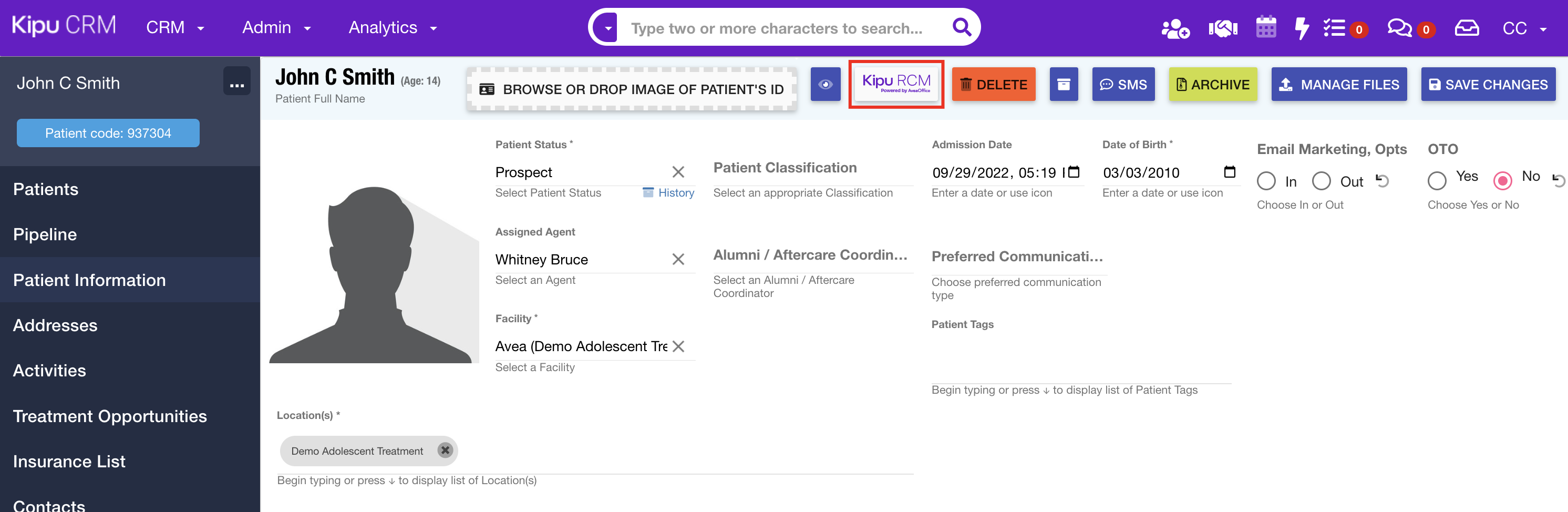Open the chat messages icon
Image resolution: width=1568 pixels, height=512 pixels.
coord(1399,28)
